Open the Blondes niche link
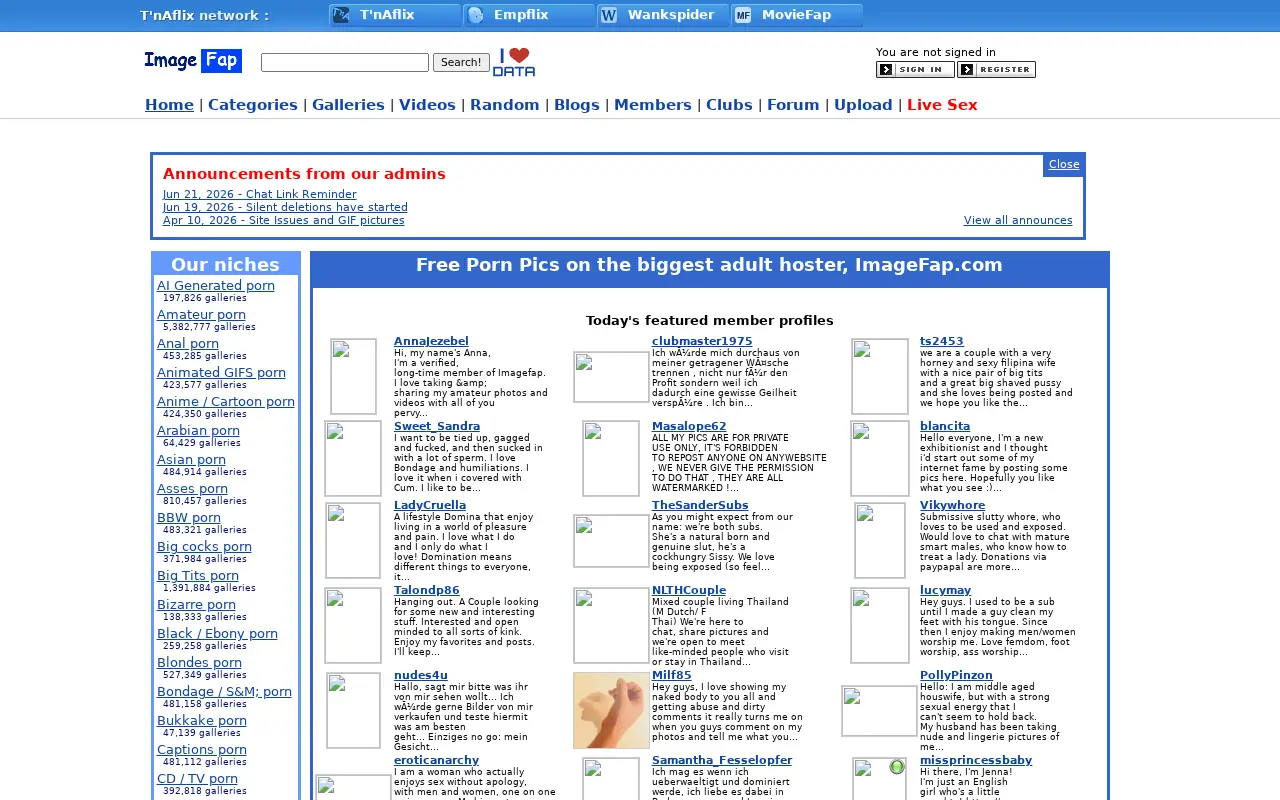This screenshot has width=1280, height=800. tap(199, 663)
